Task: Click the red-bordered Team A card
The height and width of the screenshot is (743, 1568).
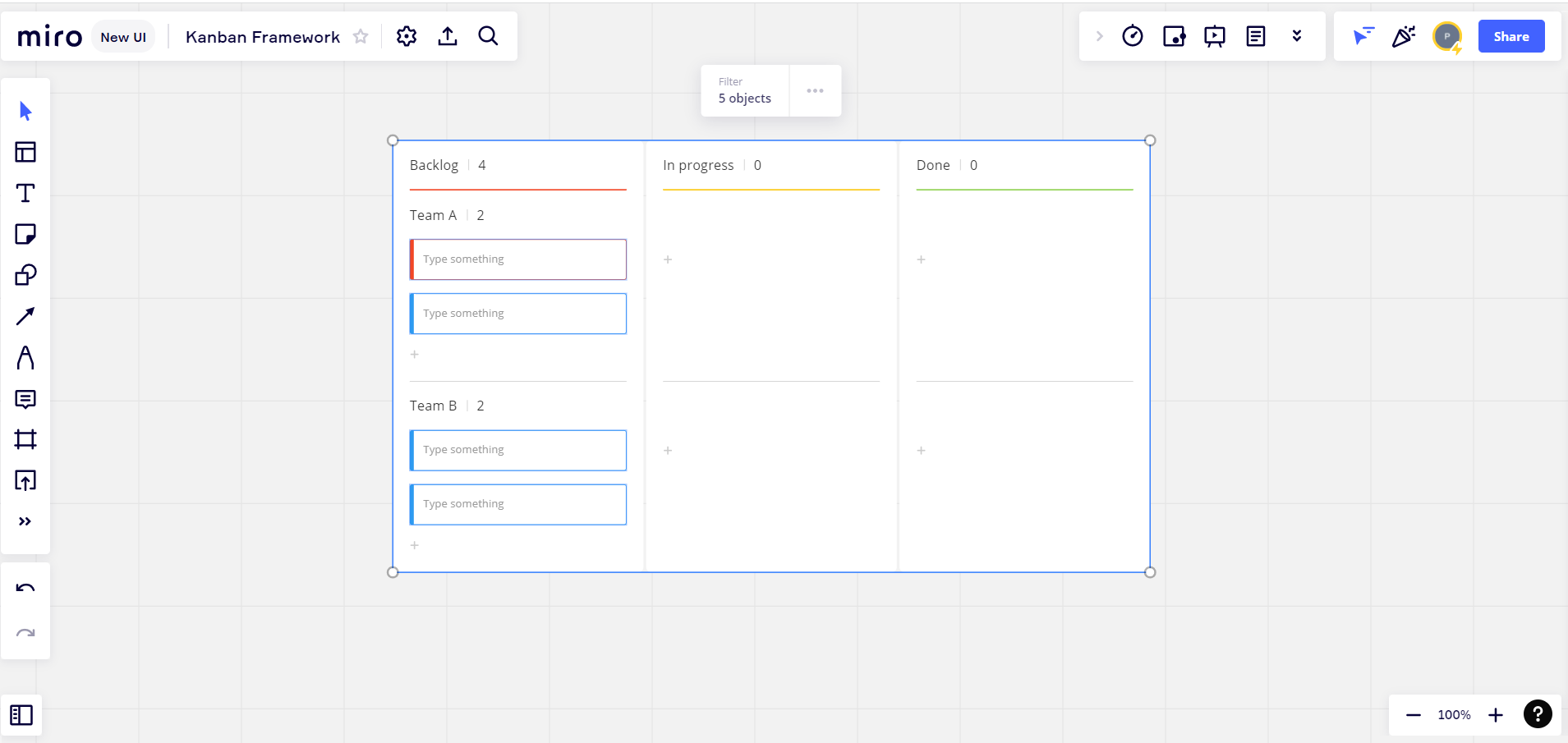Action: click(518, 259)
